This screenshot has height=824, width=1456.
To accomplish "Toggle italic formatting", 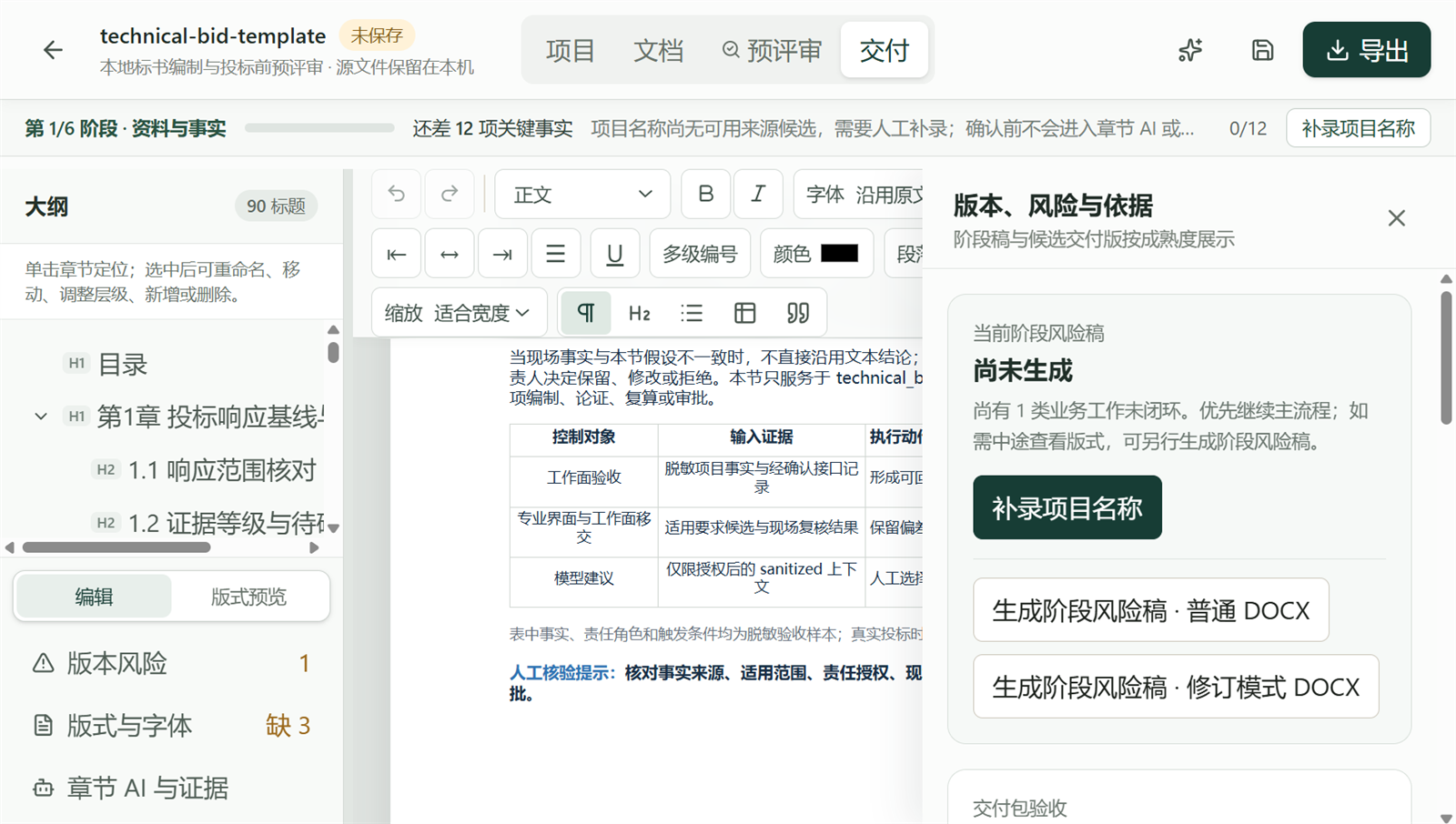I will (x=758, y=194).
